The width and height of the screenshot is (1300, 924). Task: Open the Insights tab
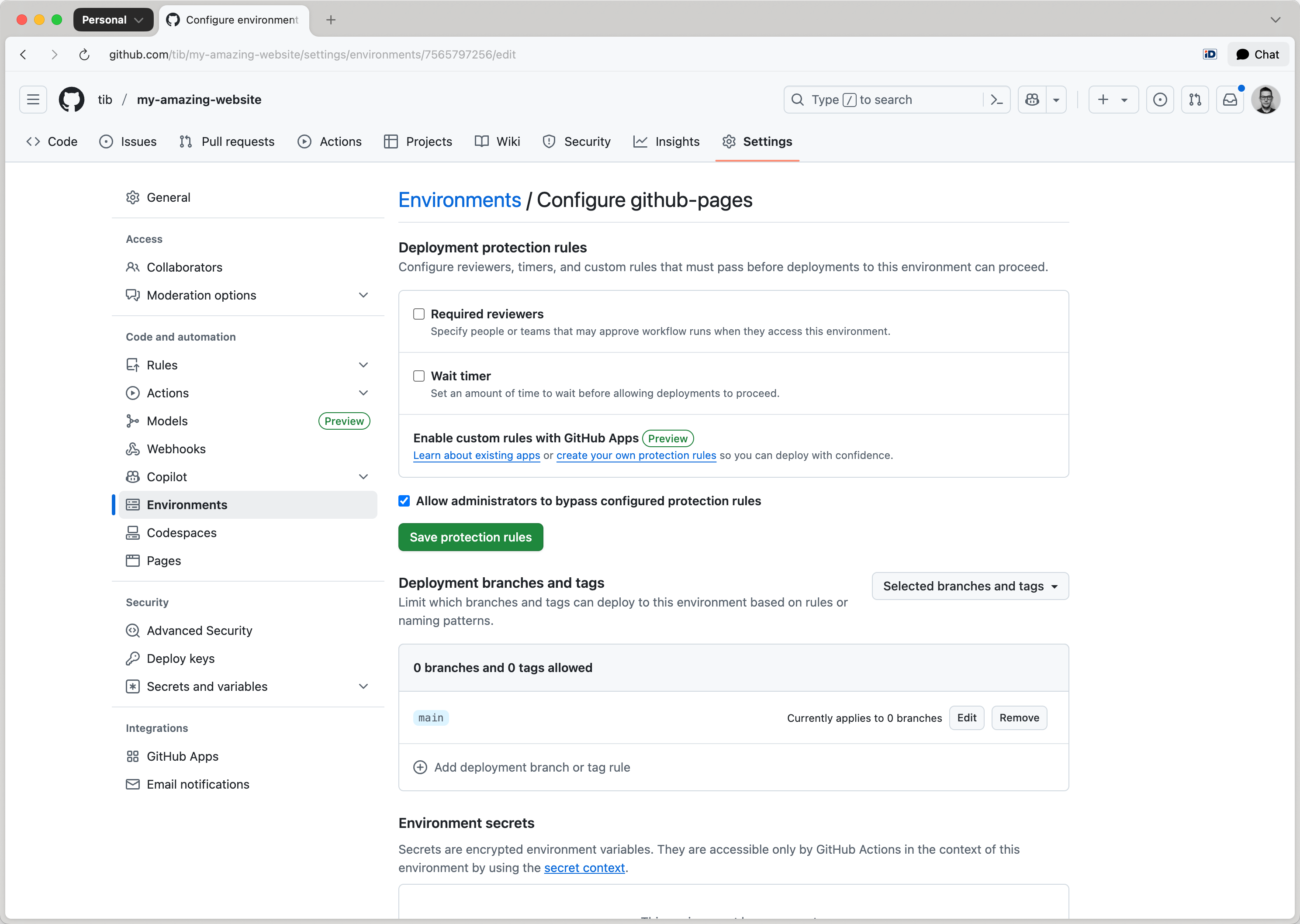678,141
